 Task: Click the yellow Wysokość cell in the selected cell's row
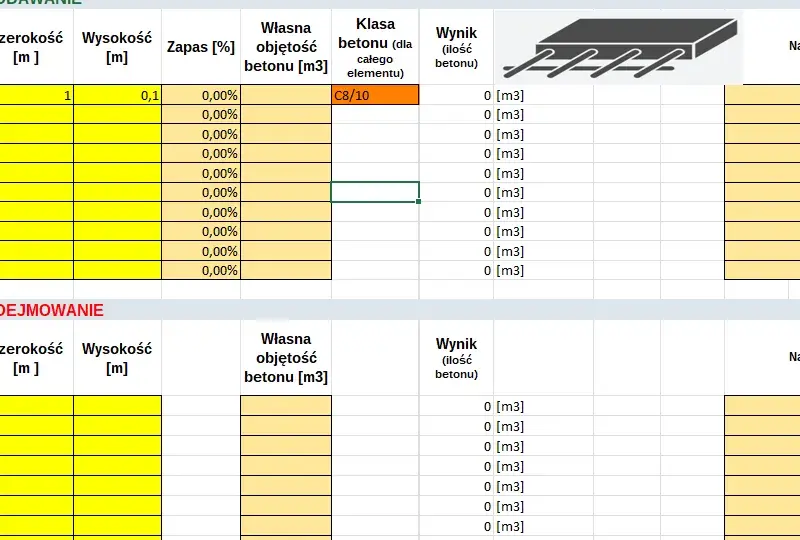pyautogui.click(x=117, y=192)
